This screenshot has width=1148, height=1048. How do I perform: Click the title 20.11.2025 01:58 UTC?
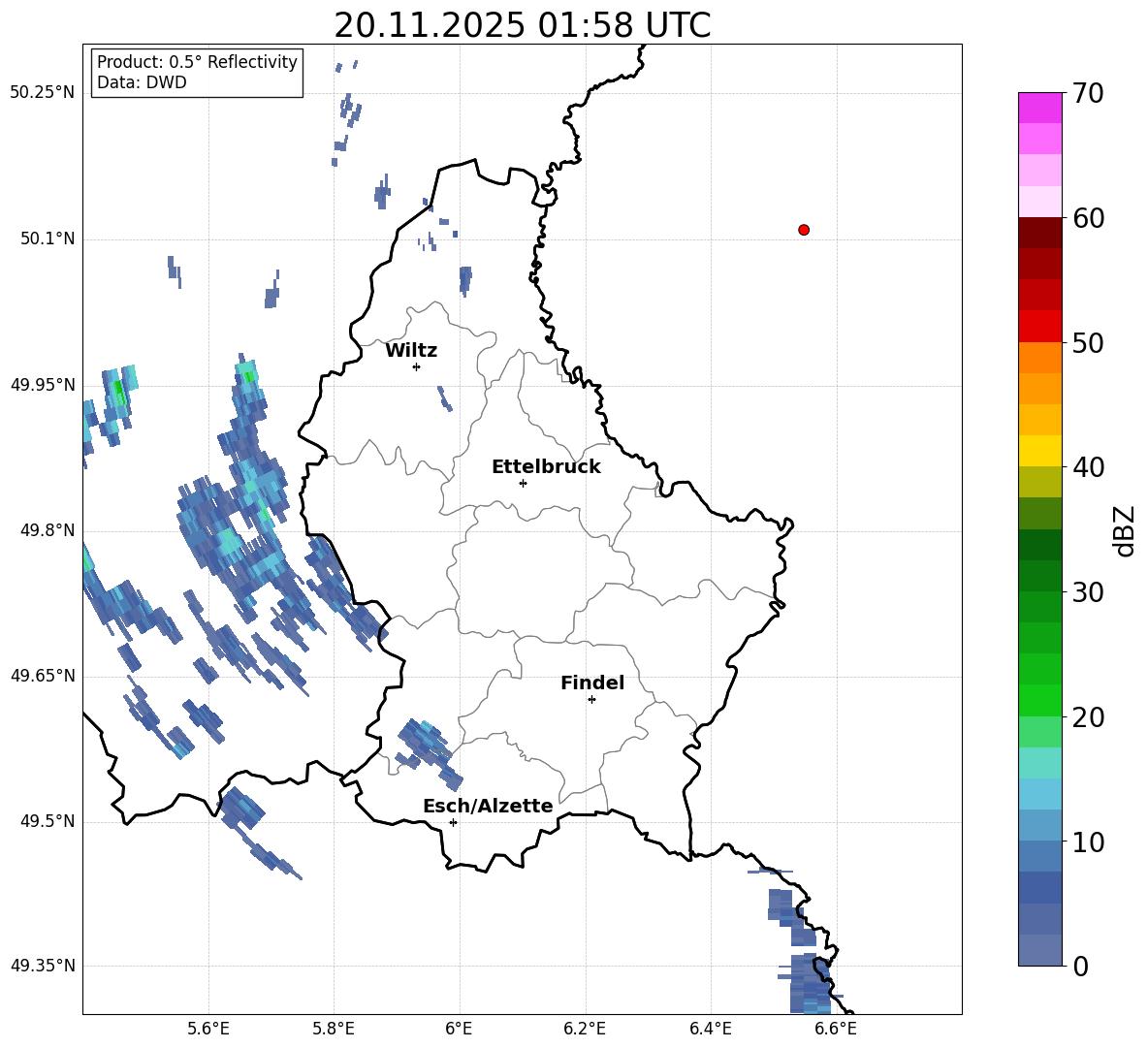pyautogui.click(x=523, y=25)
